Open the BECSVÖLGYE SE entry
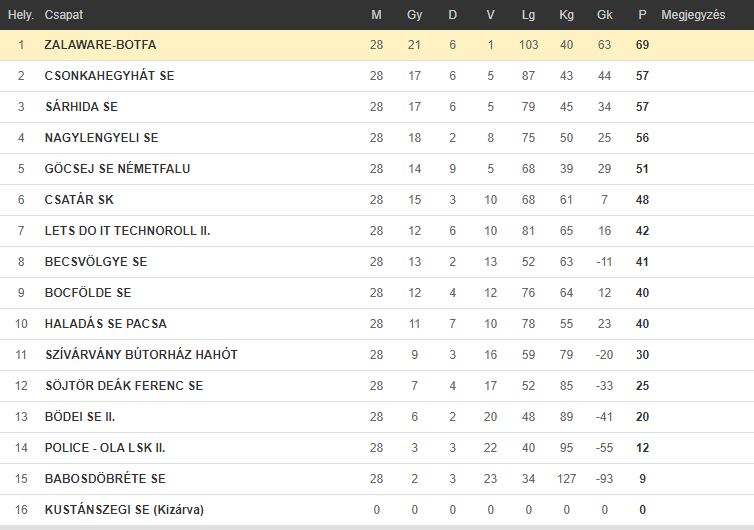The image size is (754, 530). (x=96, y=261)
